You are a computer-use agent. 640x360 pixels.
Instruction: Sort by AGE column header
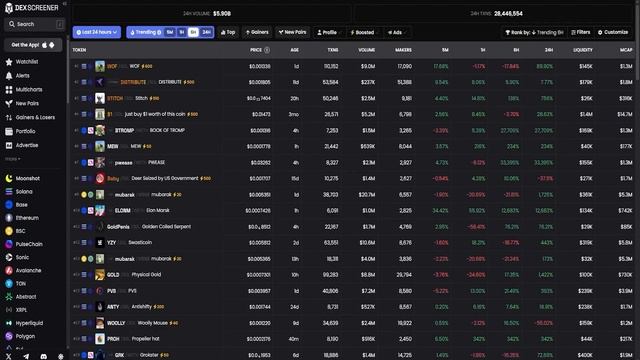point(295,50)
